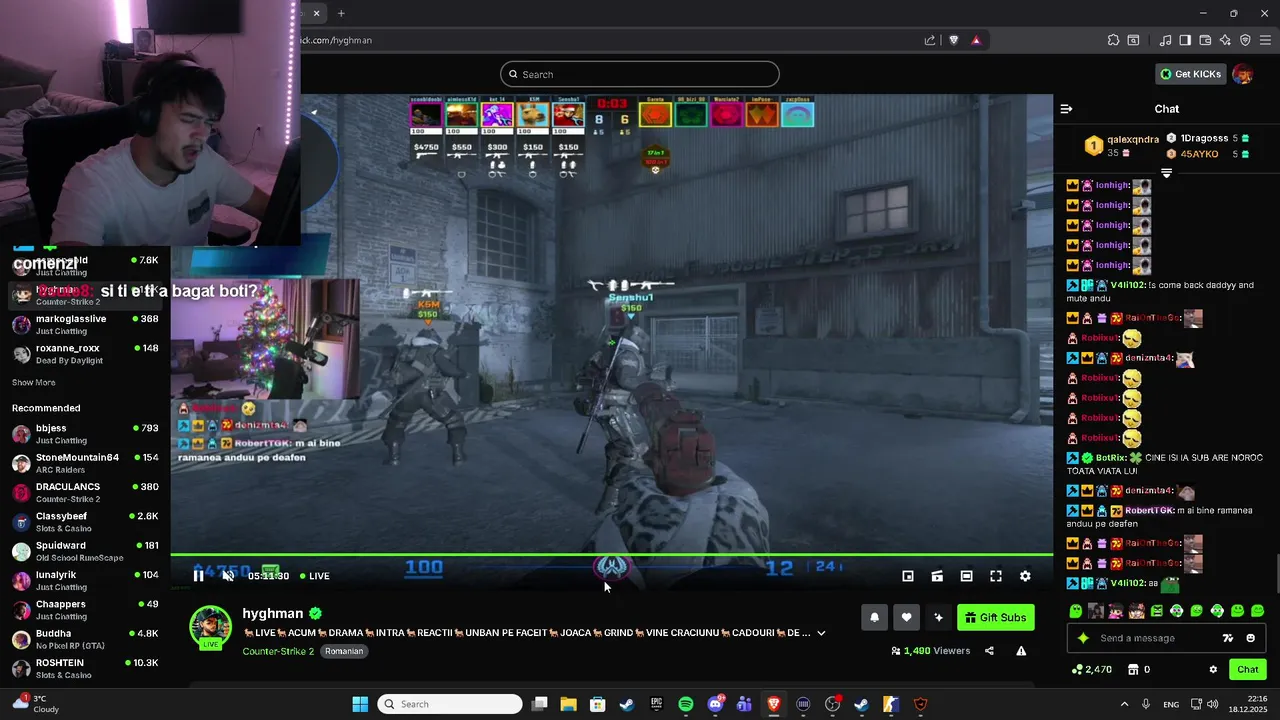The image size is (1280, 720).
Task: Open hyghman channel name link
Action: (x=272, y=613)
